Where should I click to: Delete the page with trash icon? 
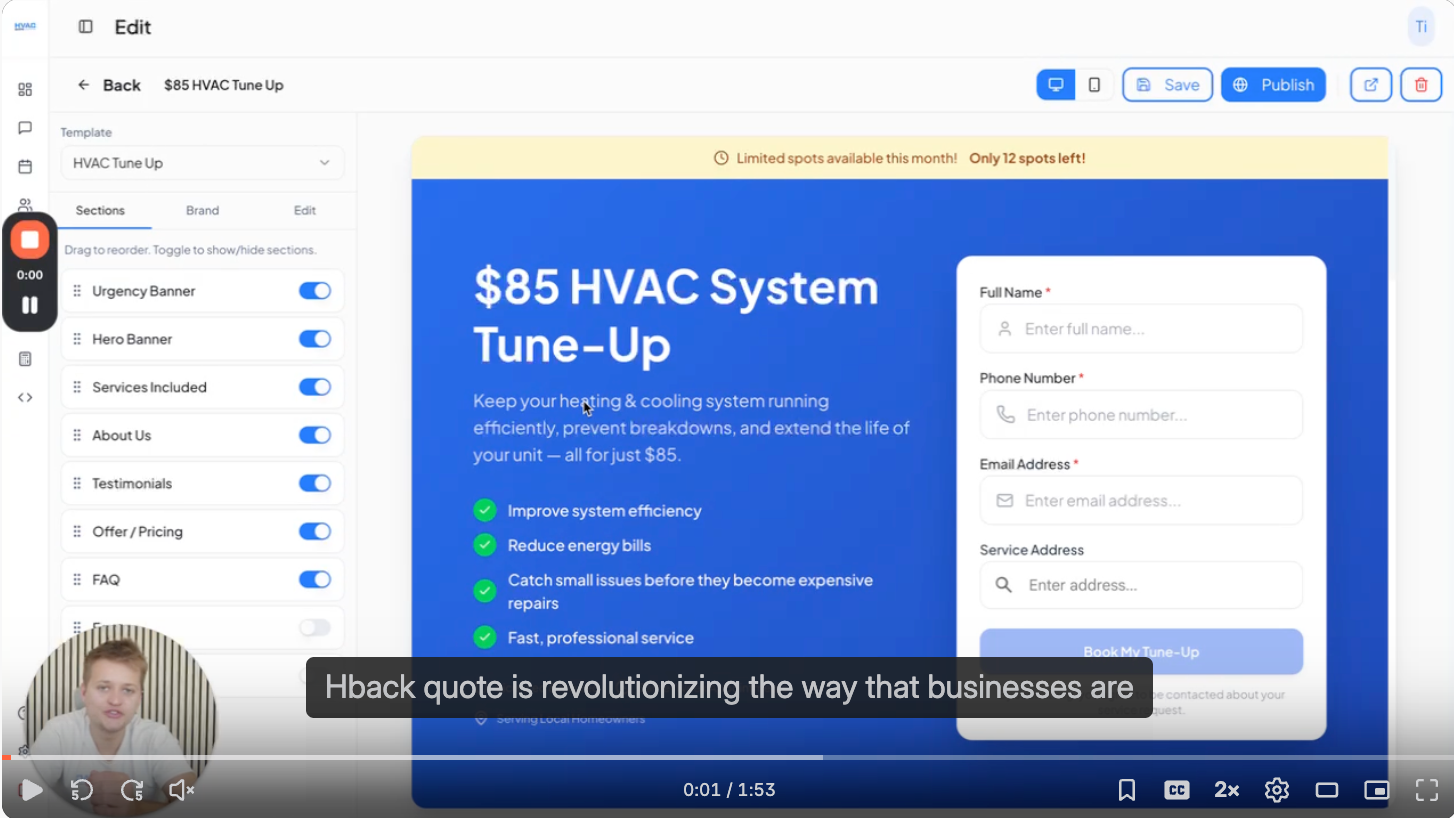1421,85
